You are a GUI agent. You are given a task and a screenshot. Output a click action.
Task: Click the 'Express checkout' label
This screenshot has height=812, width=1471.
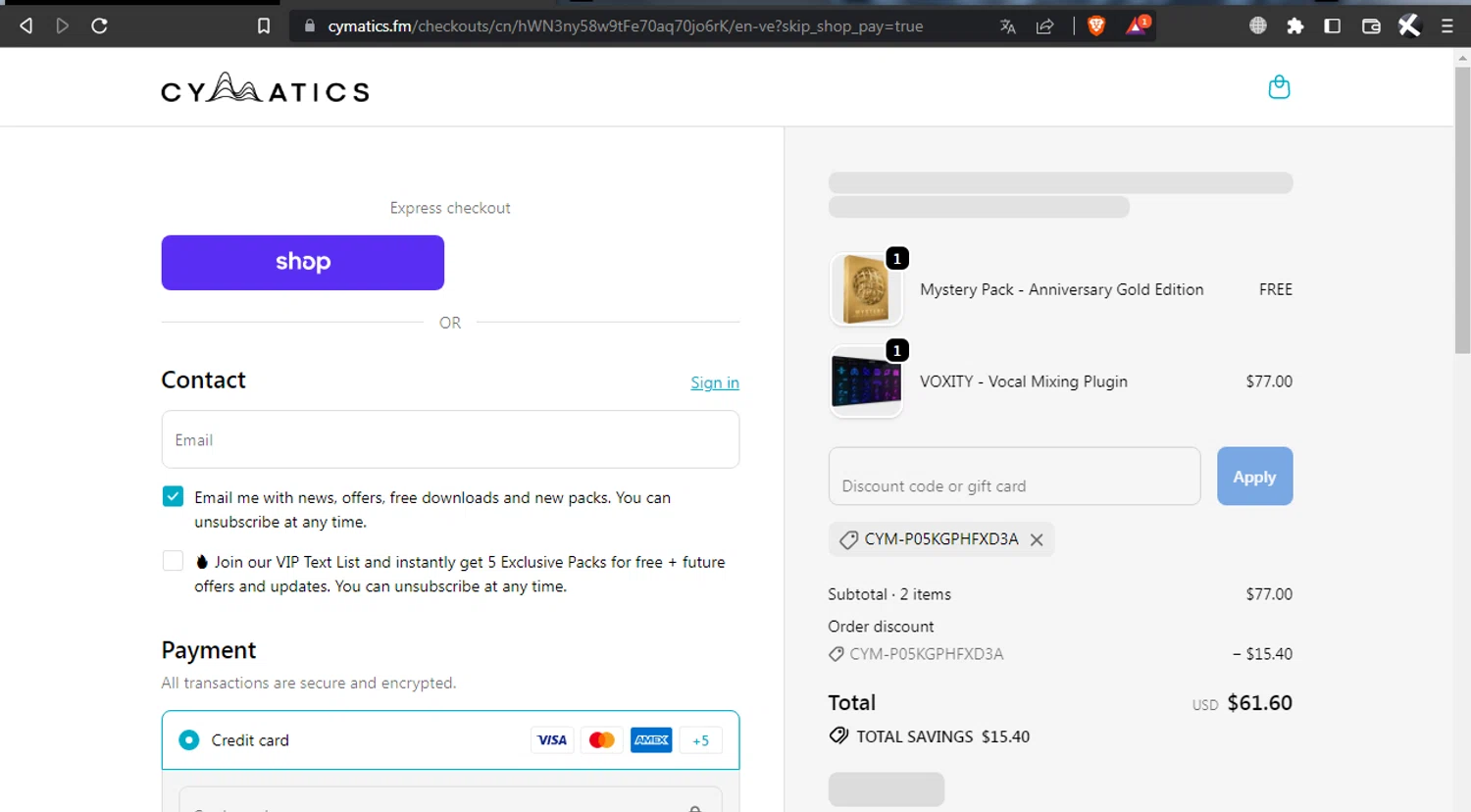[450, 208]
